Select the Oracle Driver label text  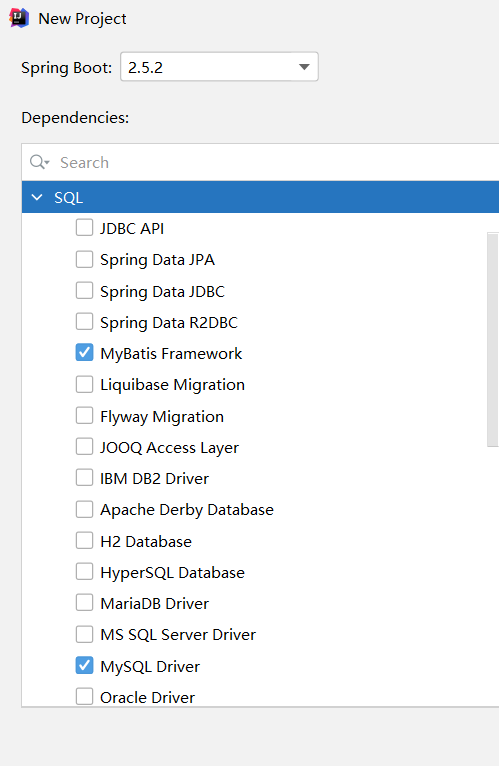(147, 698)
